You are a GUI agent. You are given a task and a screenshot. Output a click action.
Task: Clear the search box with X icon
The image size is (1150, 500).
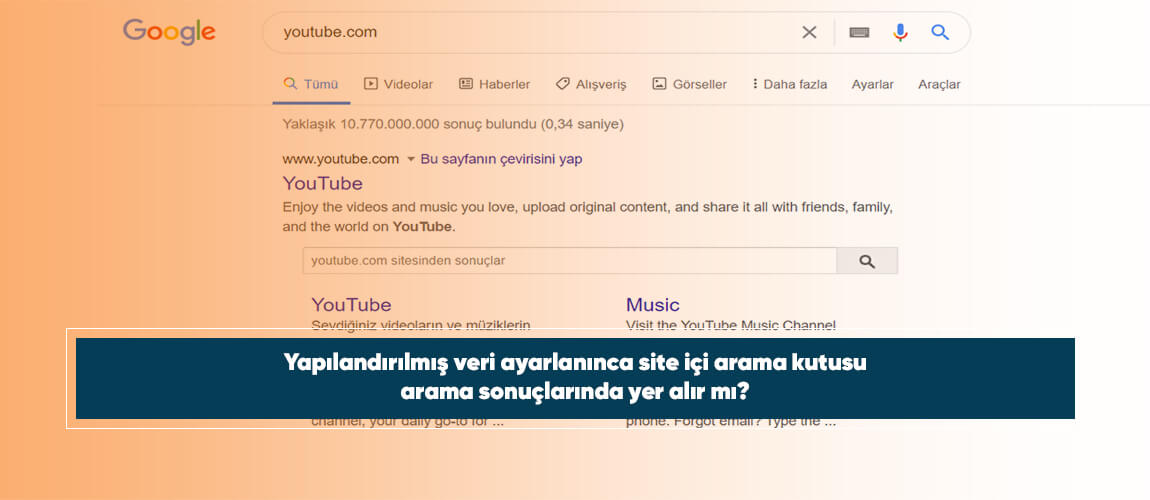809,32
